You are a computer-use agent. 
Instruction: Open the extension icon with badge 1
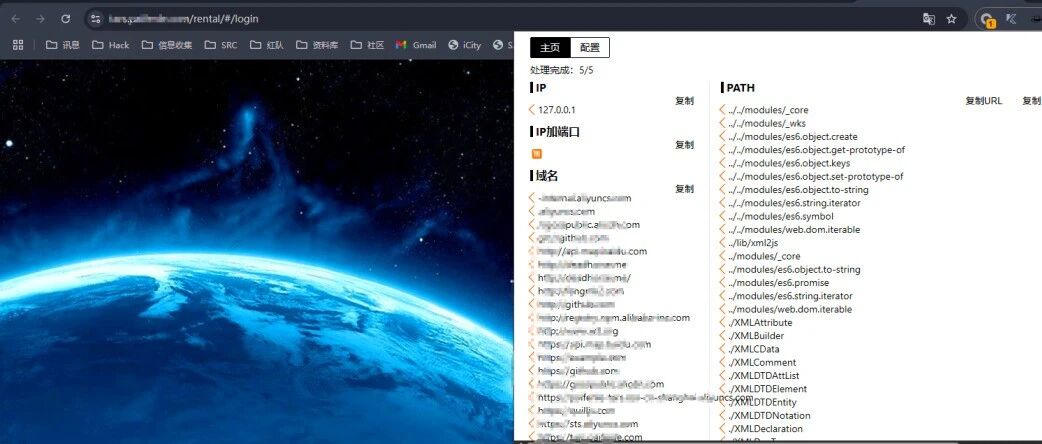[x=988, y=20]
